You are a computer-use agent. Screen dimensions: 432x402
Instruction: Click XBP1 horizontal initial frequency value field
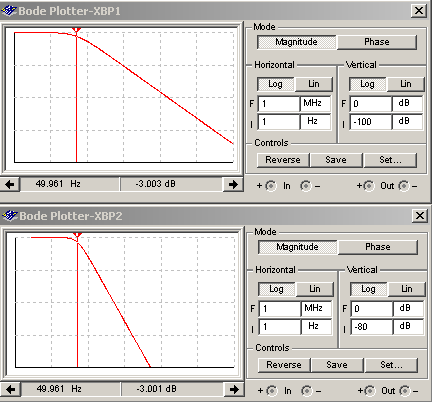[279, 122]
